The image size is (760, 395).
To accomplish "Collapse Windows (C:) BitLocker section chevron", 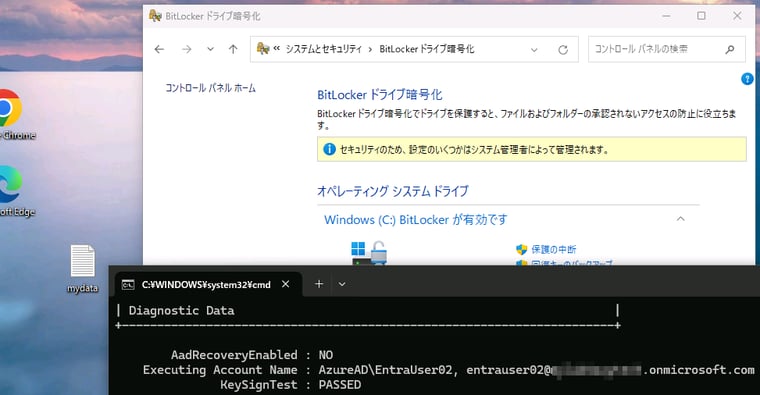I will pos(681,219).
